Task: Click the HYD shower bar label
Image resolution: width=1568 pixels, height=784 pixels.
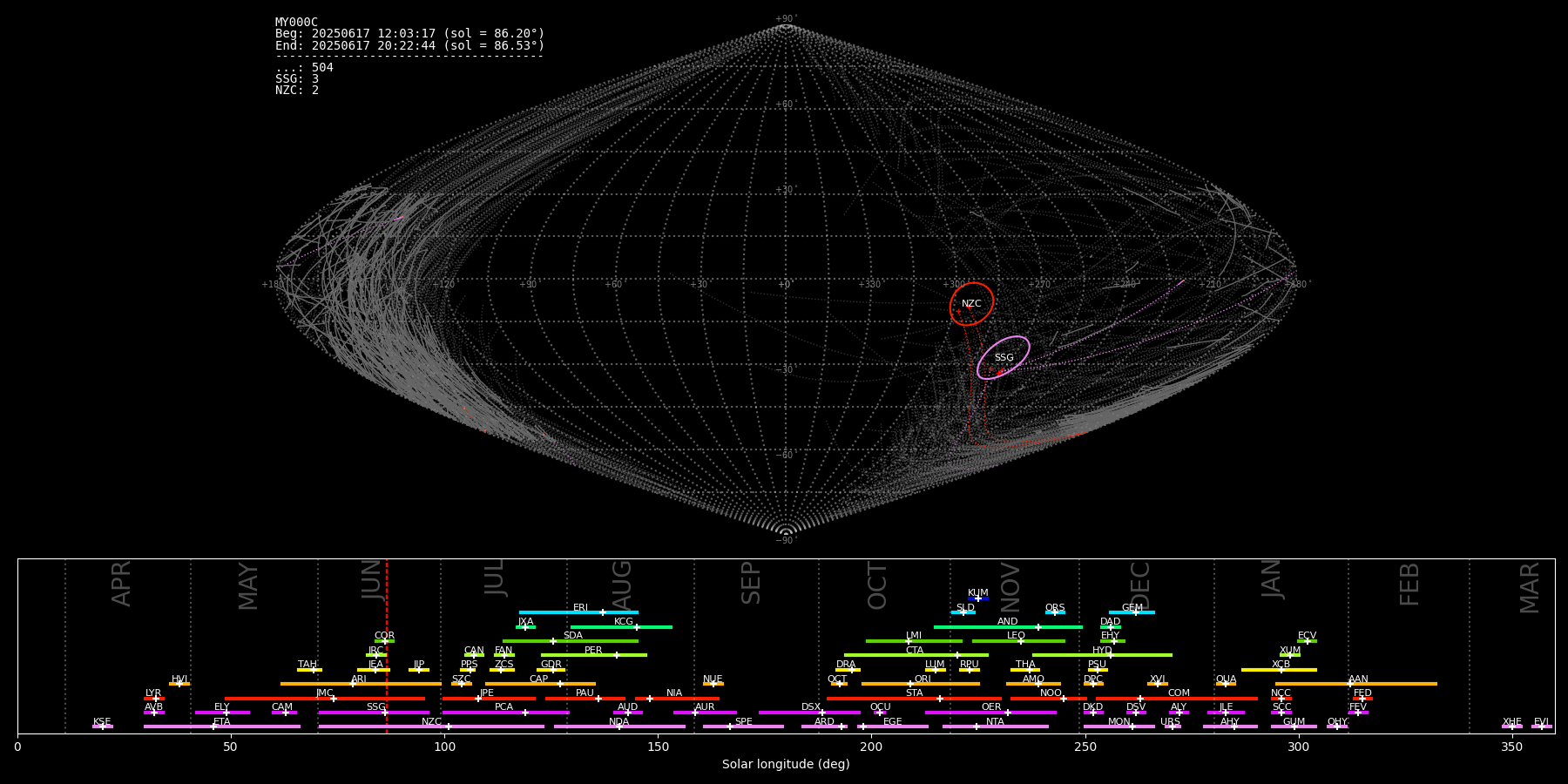Action: [x=1103, y=651]
